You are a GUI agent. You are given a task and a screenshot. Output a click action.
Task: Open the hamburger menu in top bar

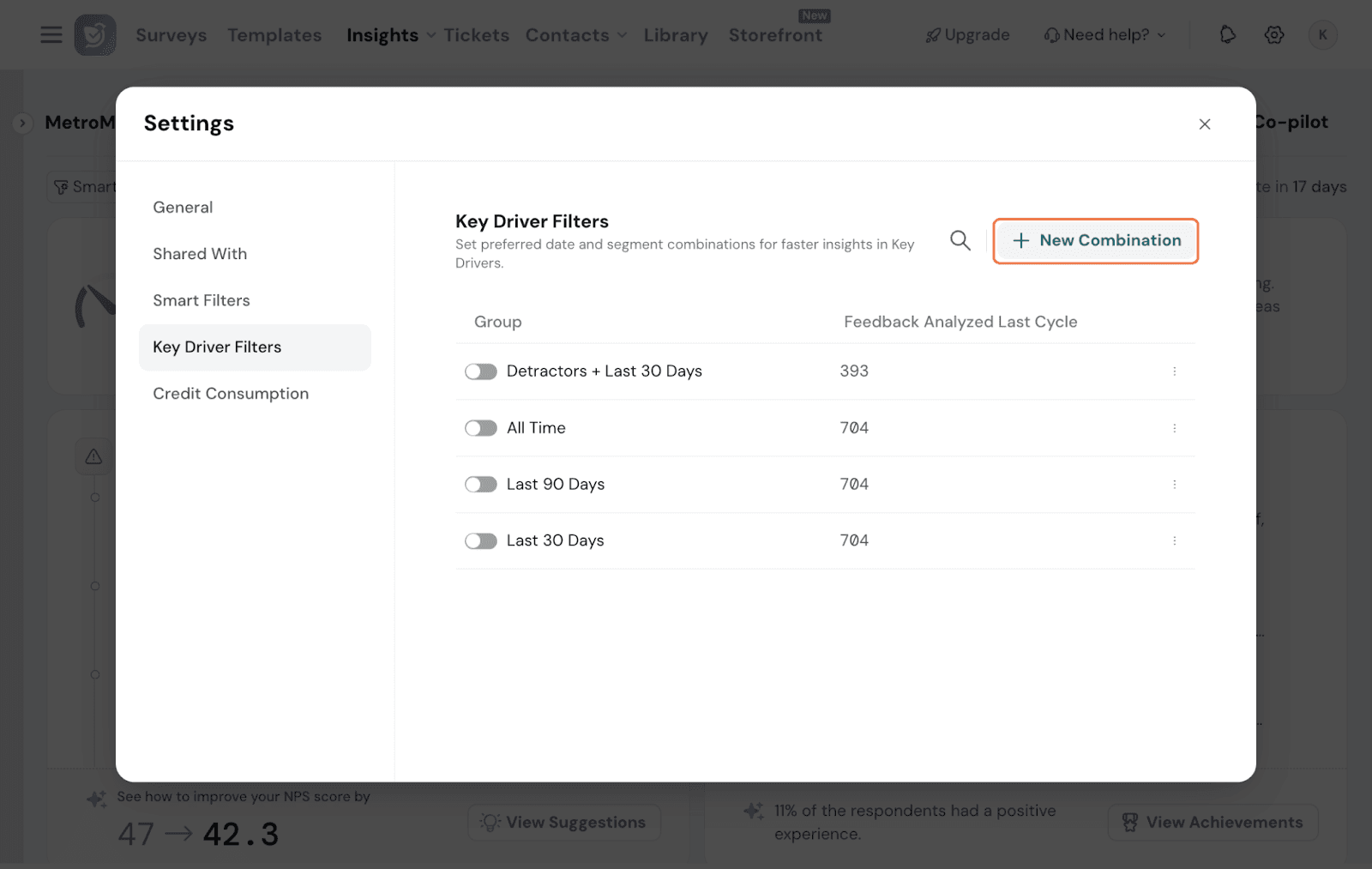(x=51, y=35)
